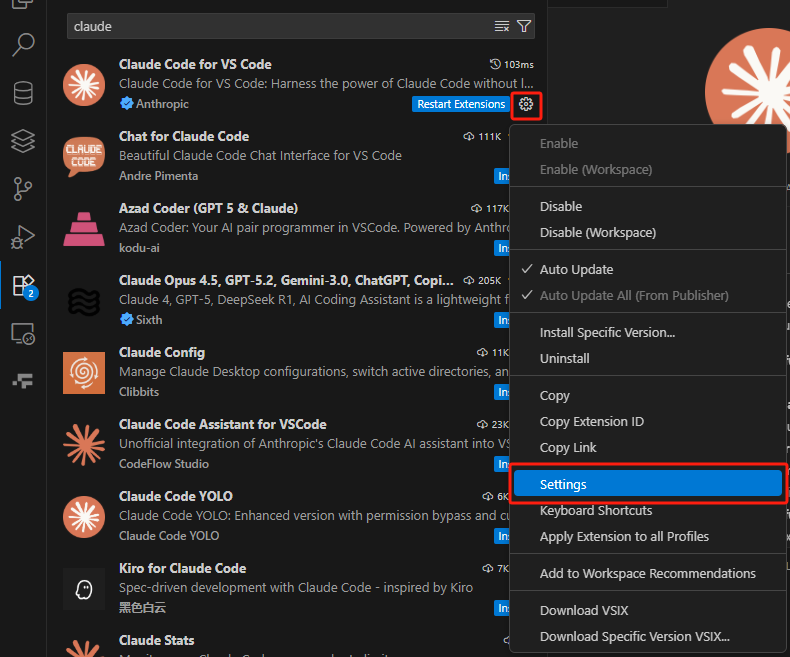Install the Chat for Claude Code extension

click(502, 176)
